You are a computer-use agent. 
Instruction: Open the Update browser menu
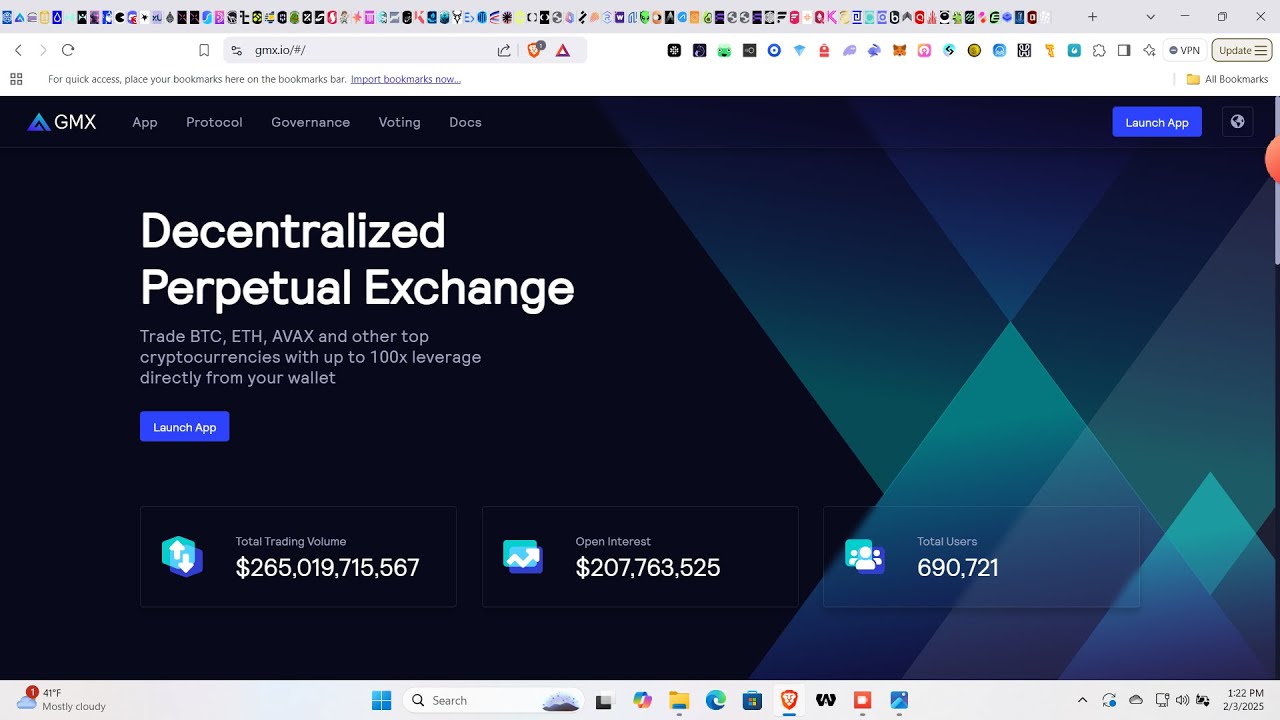(1242, 50)
